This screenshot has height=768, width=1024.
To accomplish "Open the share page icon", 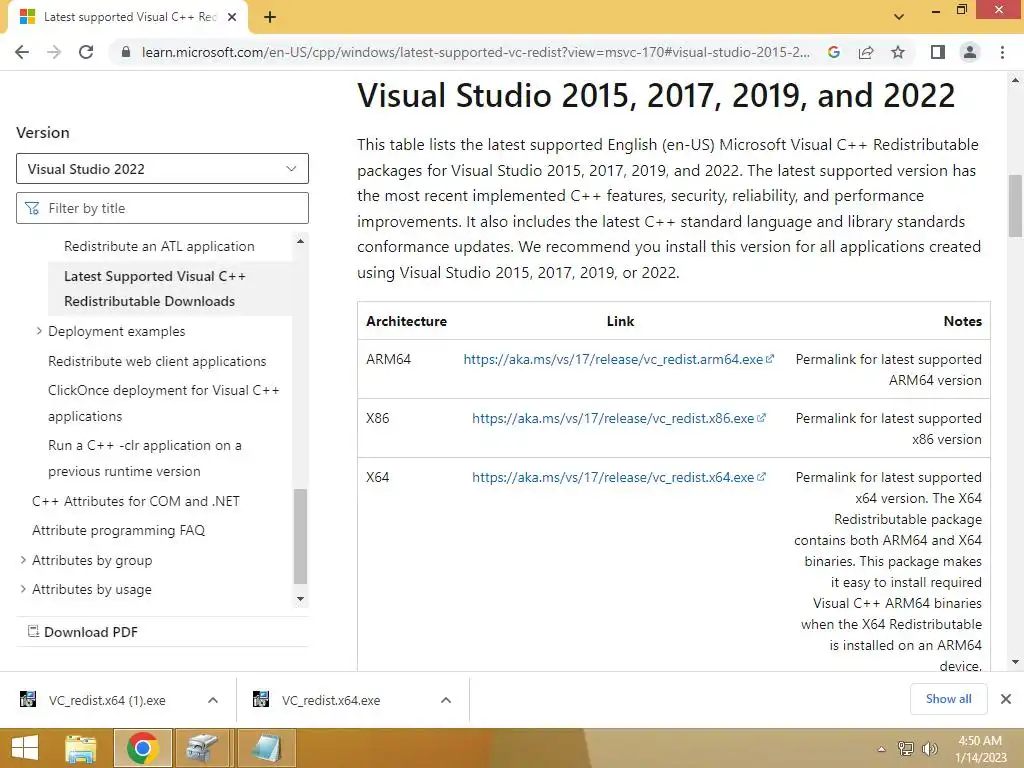I will point(866,52).
